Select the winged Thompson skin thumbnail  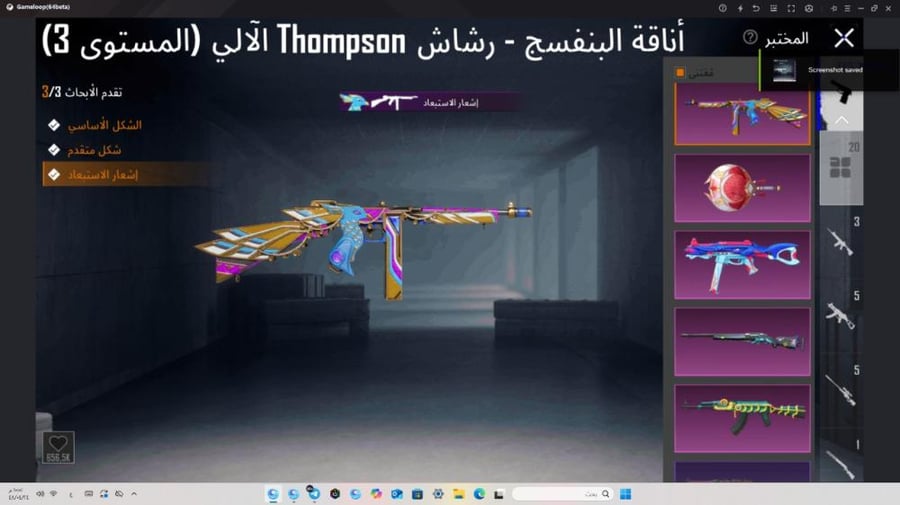742,113
